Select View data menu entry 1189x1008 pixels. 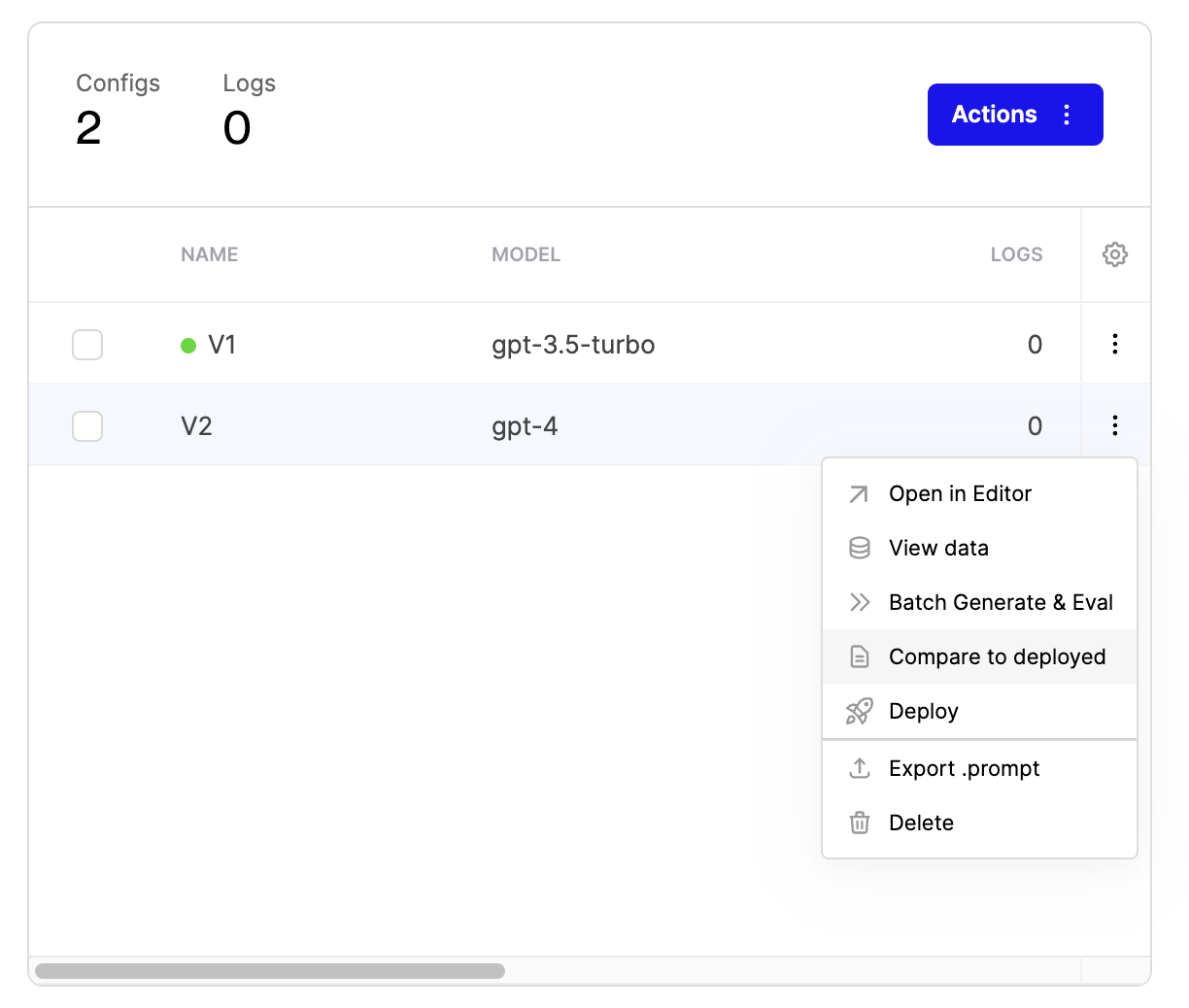[979, 548]
